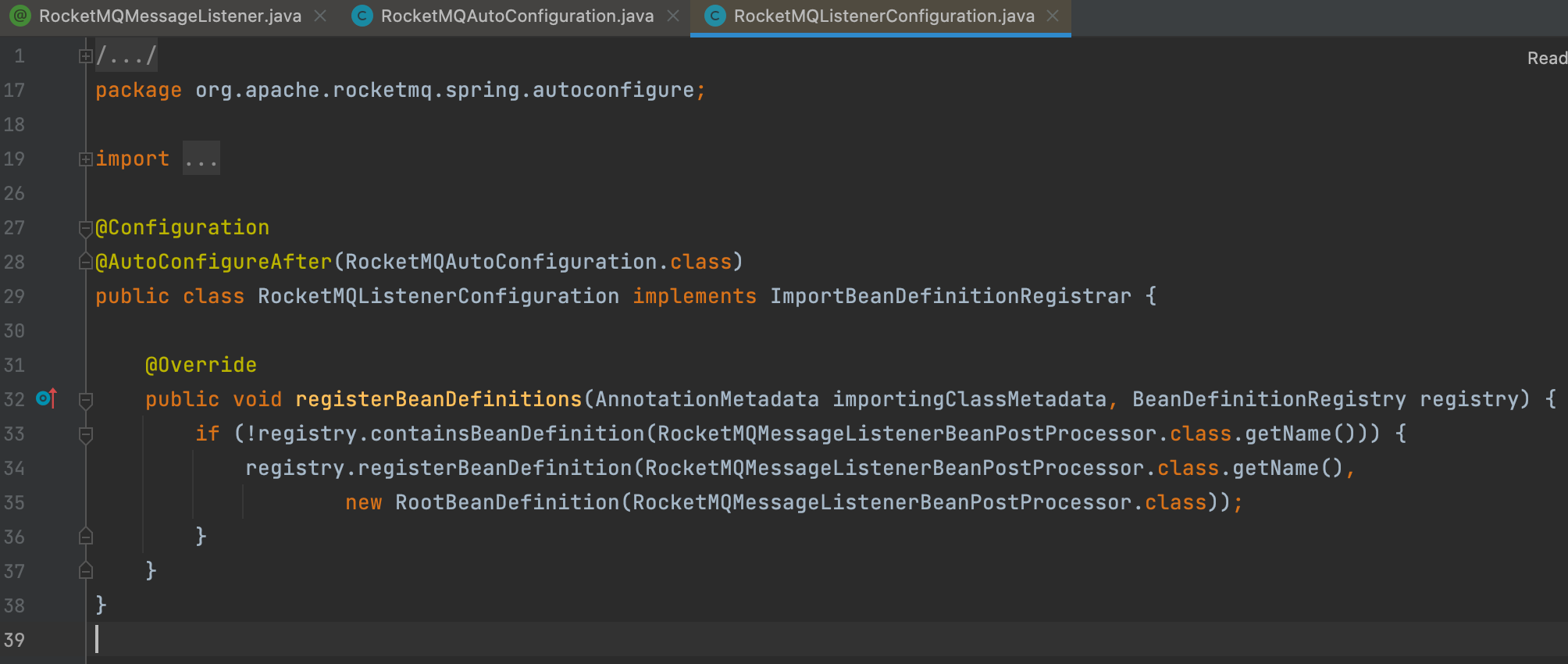
Task: Click the folded ... placeholder after import
Action: pyautogui.click(x=201, y=159)
